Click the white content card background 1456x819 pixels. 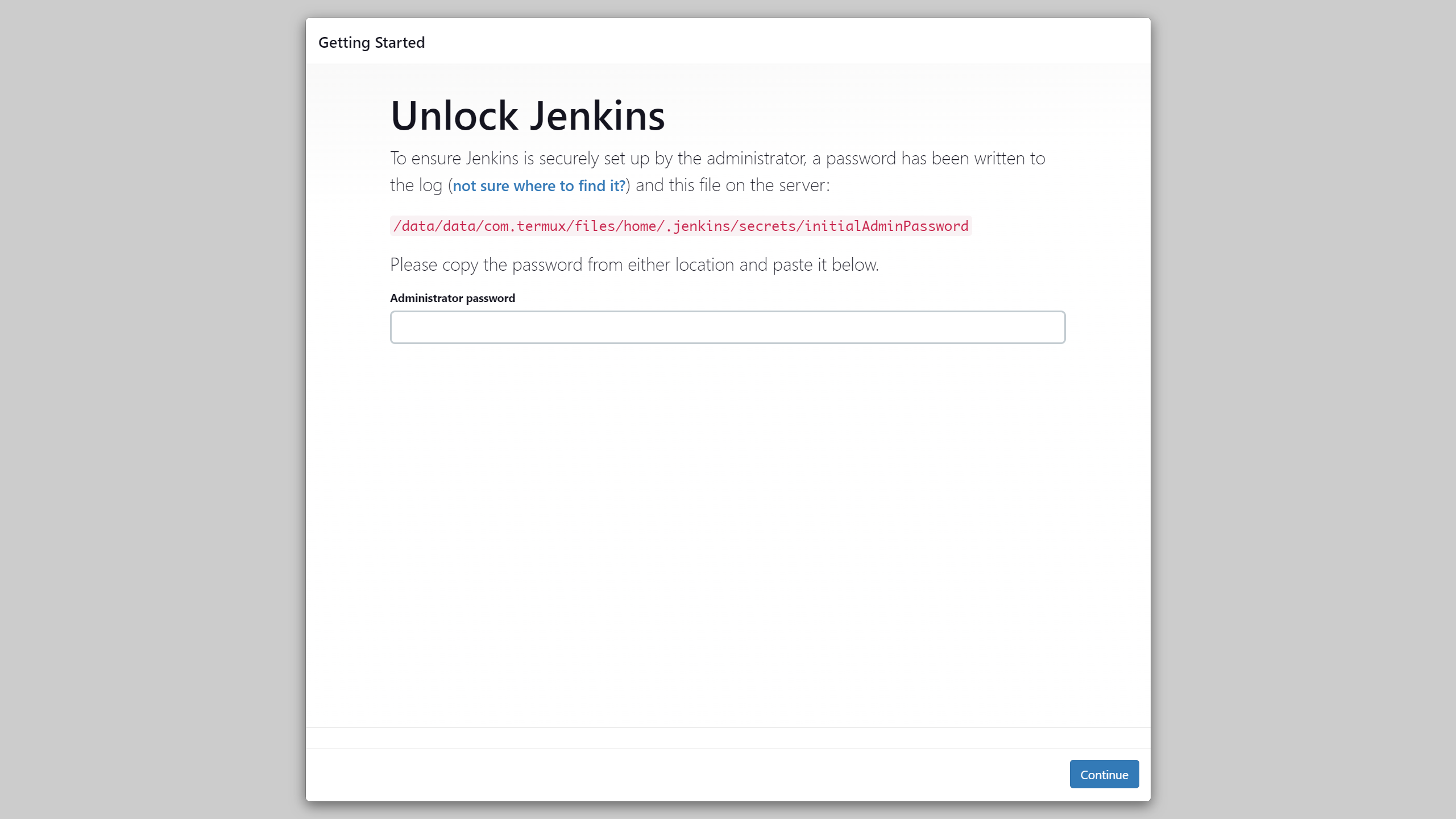[728, 512]
